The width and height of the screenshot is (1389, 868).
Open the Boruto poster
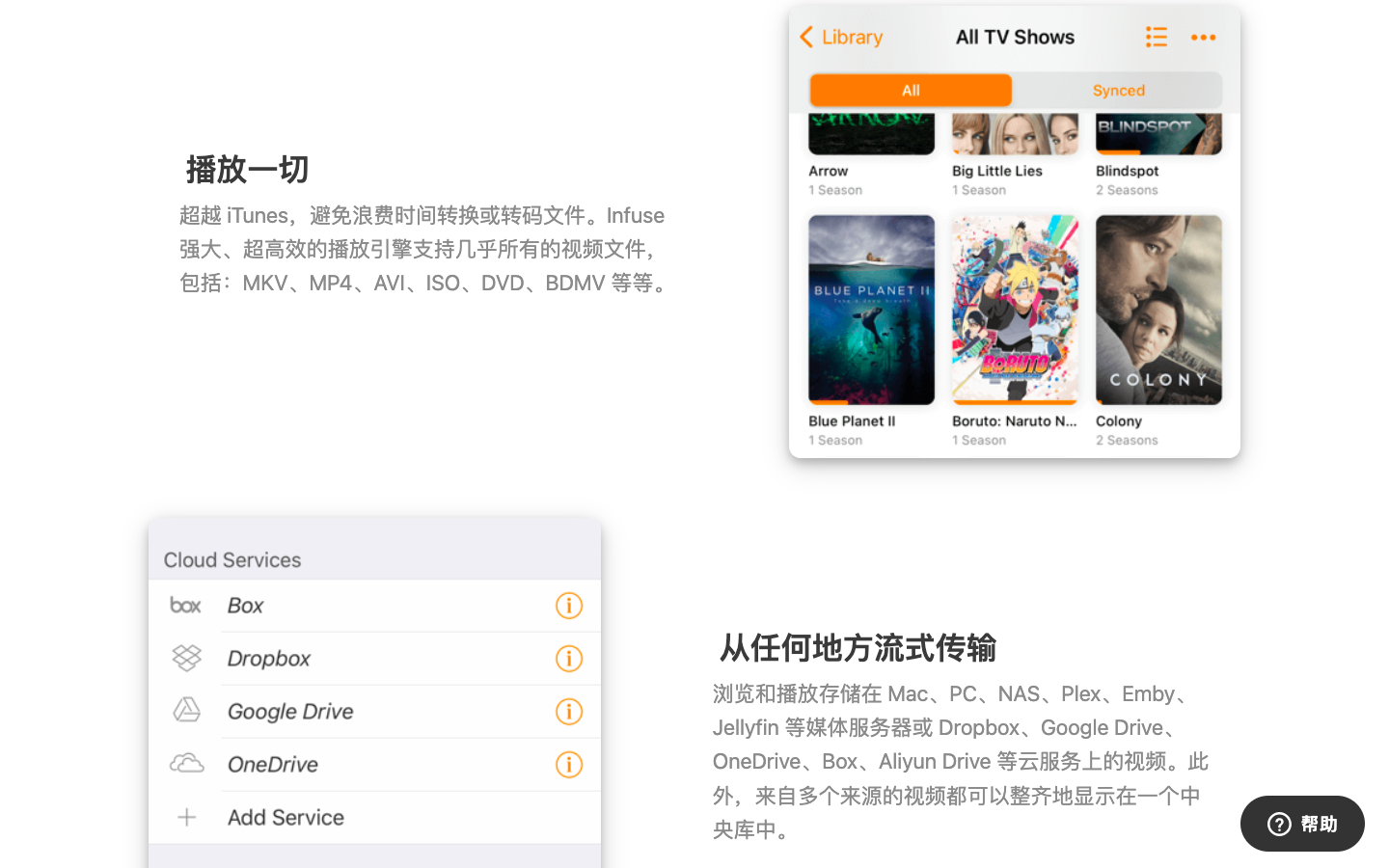[1015, 310]
